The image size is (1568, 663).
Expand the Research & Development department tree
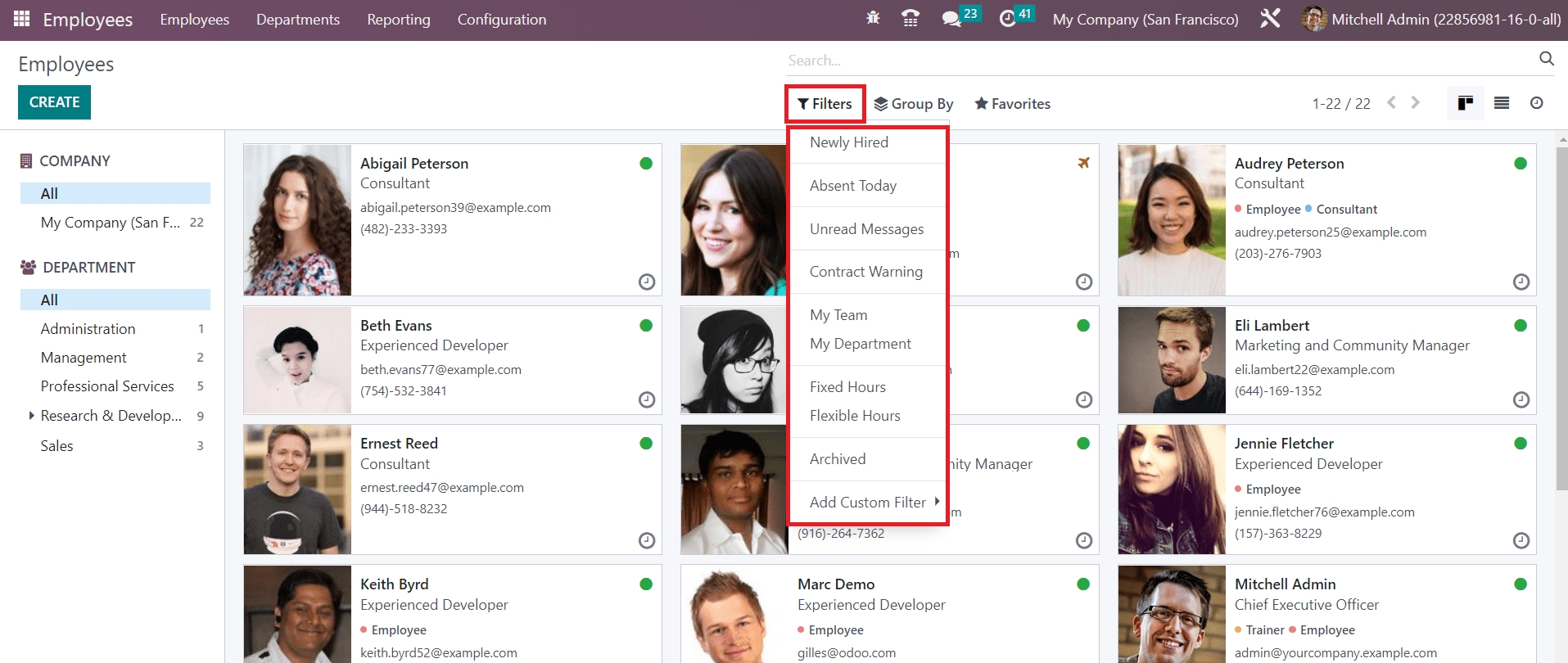point(31,416)
